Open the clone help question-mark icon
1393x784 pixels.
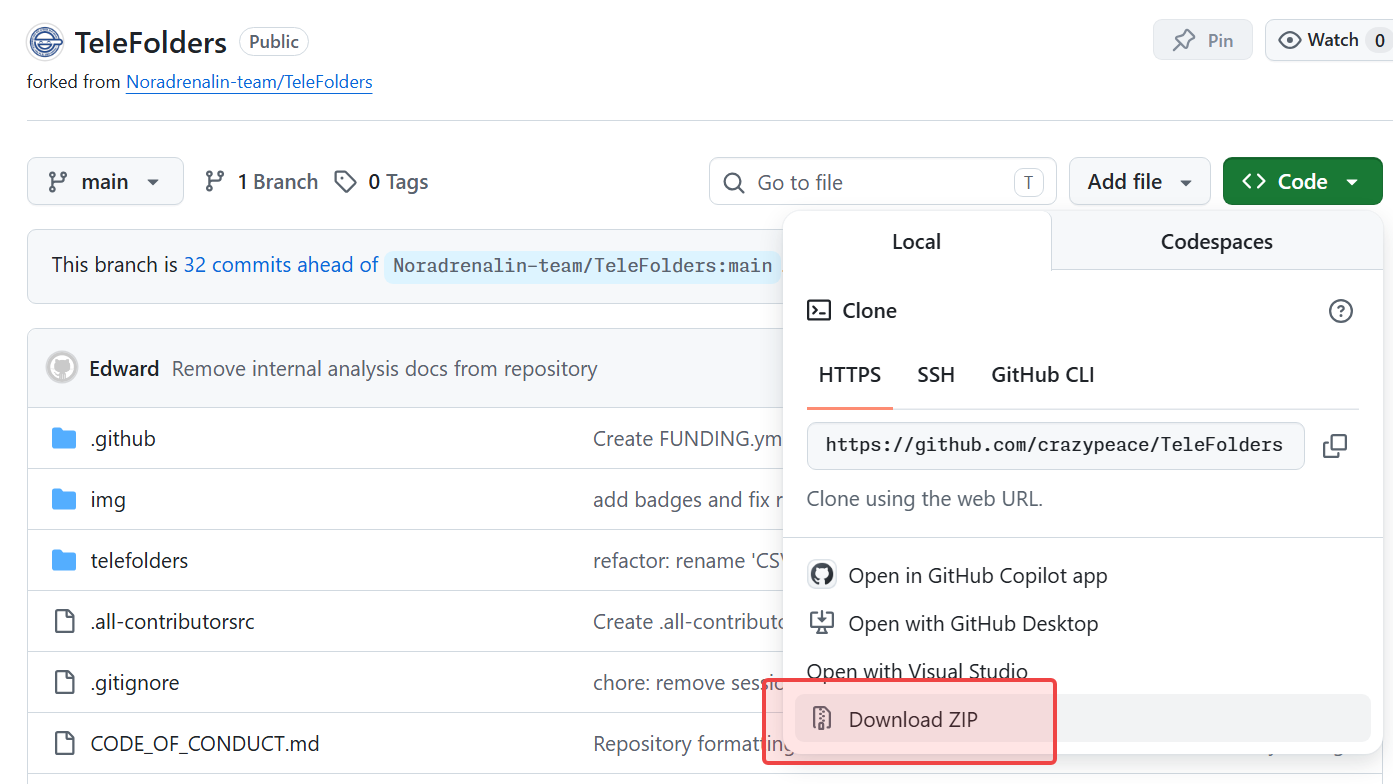click(x=1340, y=311)
